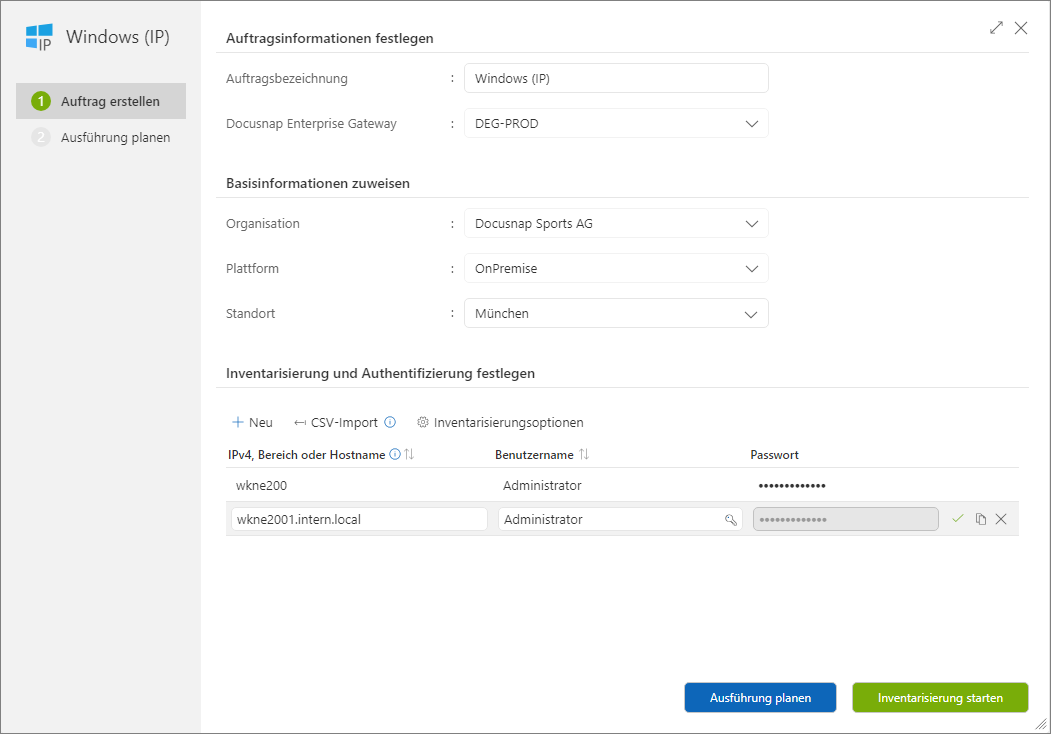Confirm row edit with checkmark icon
Viewport: 1051px width, 734px height.
point(958,519)
